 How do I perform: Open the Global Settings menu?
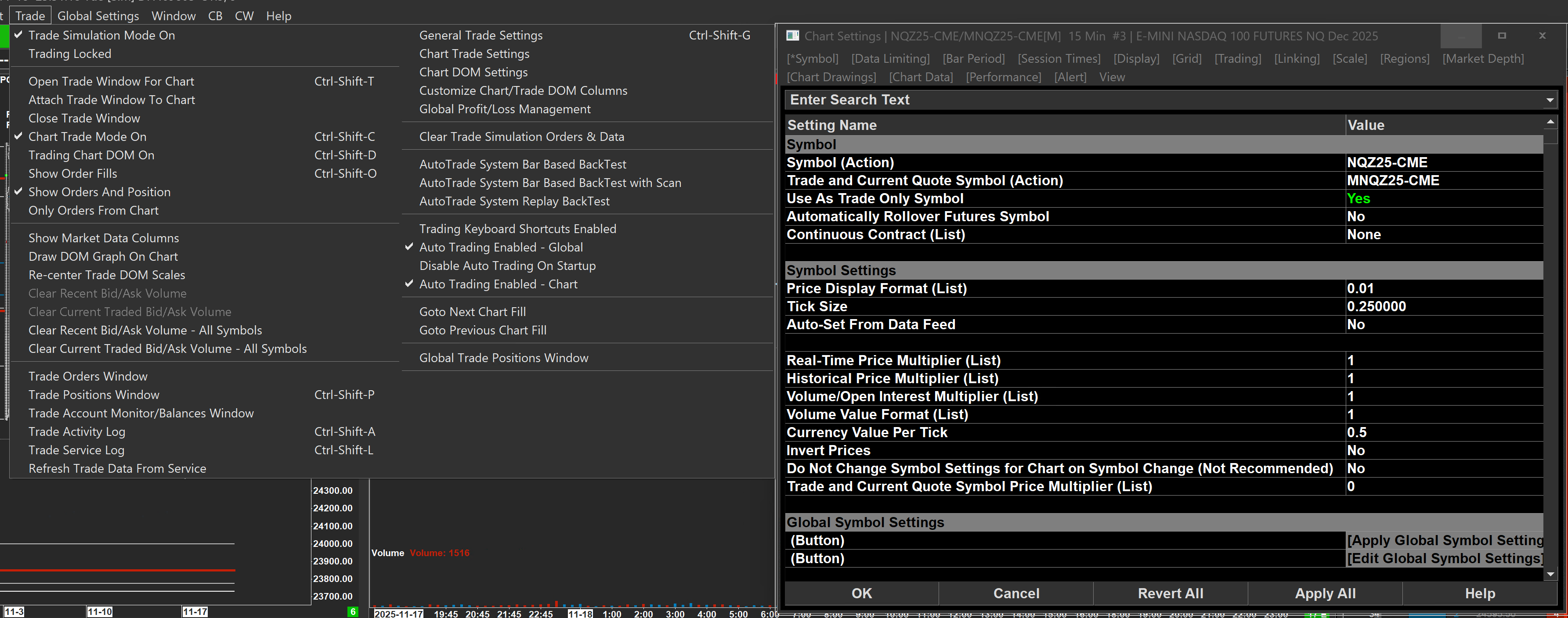[98, 16]
